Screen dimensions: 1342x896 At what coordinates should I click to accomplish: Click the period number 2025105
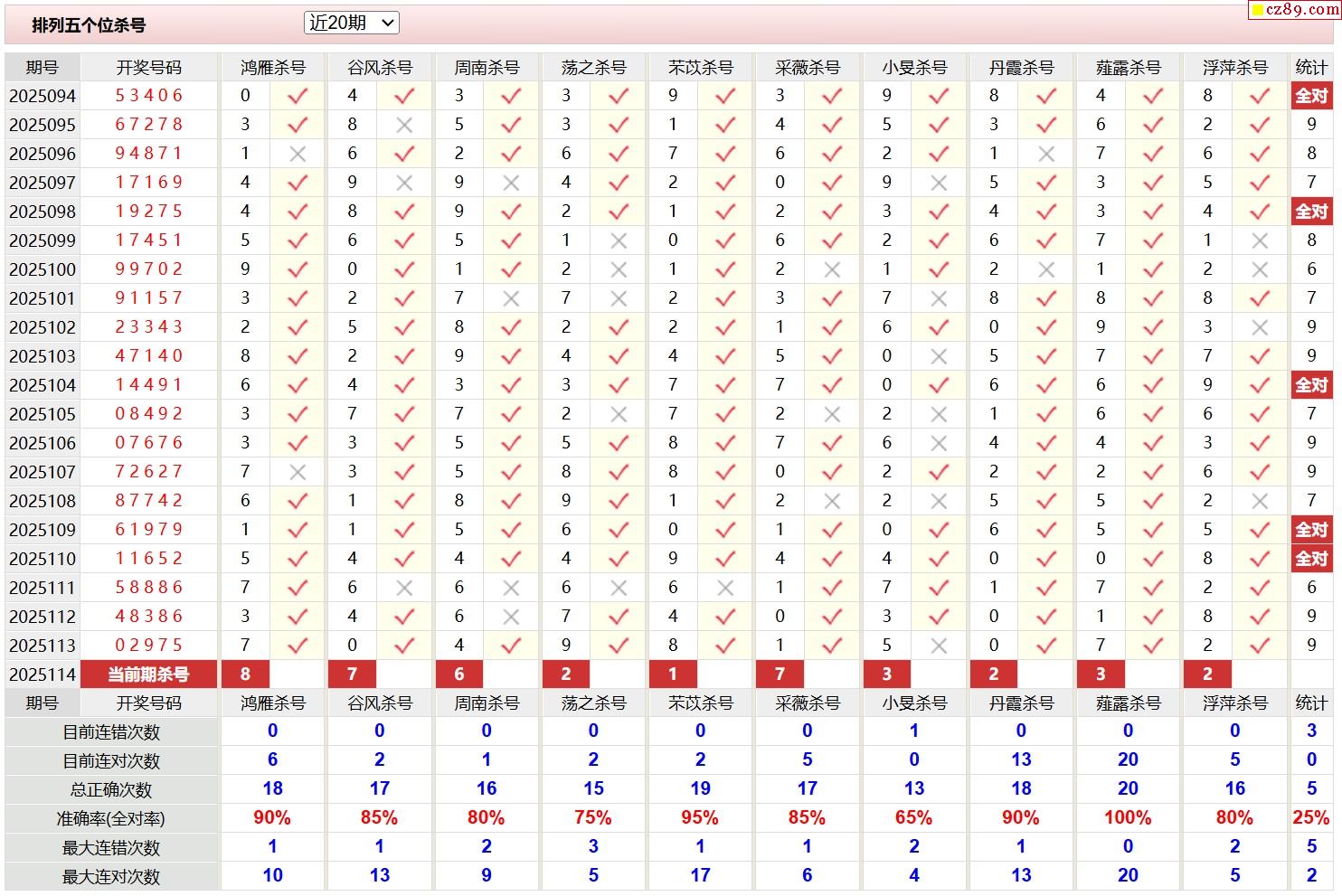43,414
